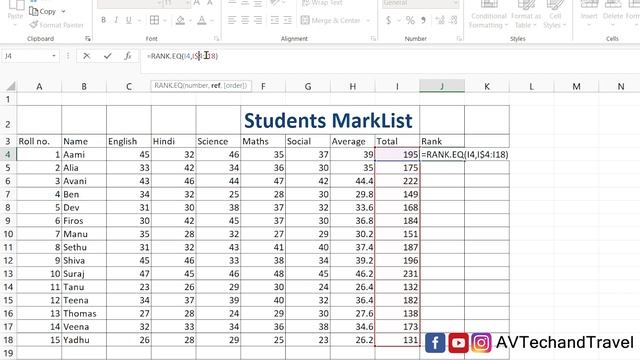
Task: Click the name cell Firos
Action: (x=84, y=221)
